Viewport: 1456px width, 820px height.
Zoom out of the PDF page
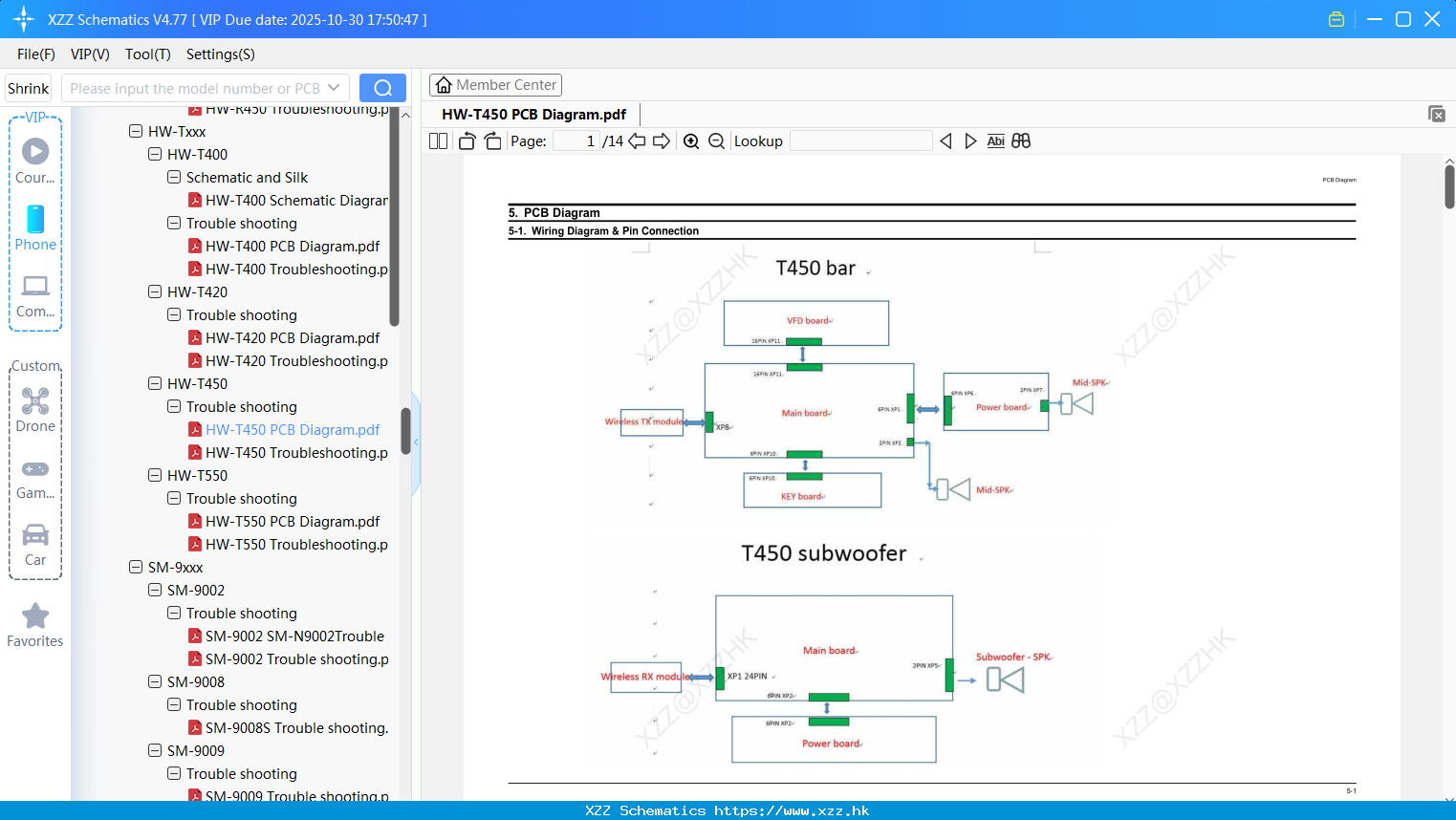point(715,140)
